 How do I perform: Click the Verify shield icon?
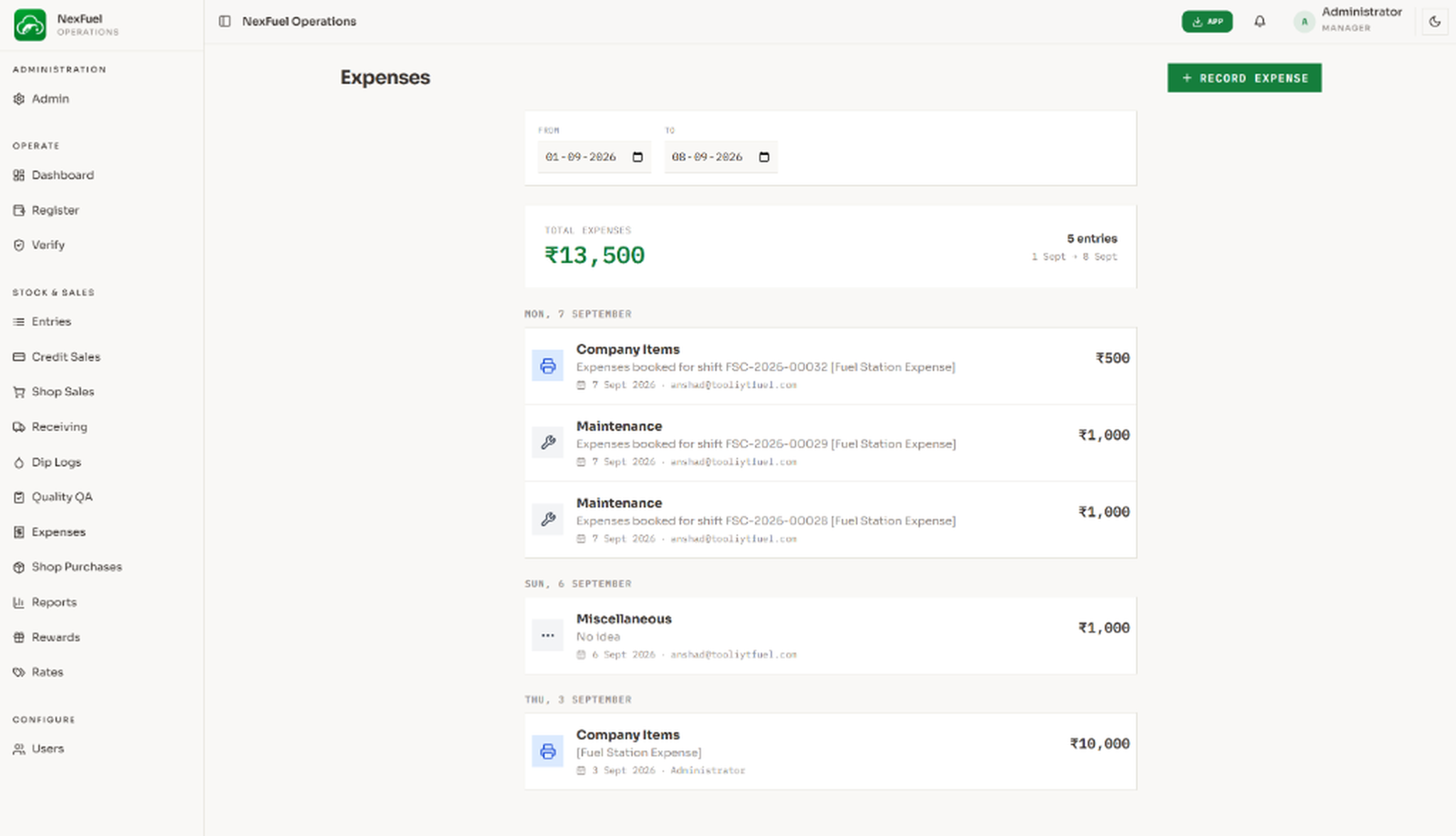click(x=19, y=245)
